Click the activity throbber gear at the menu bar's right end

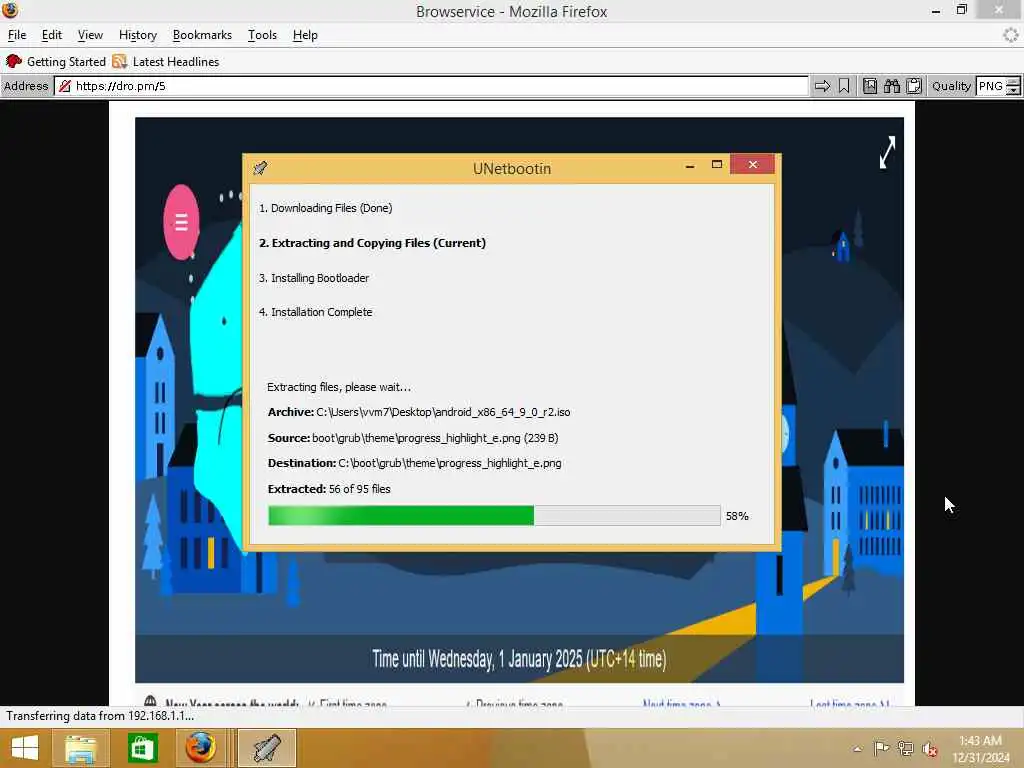coord(1011,35)
